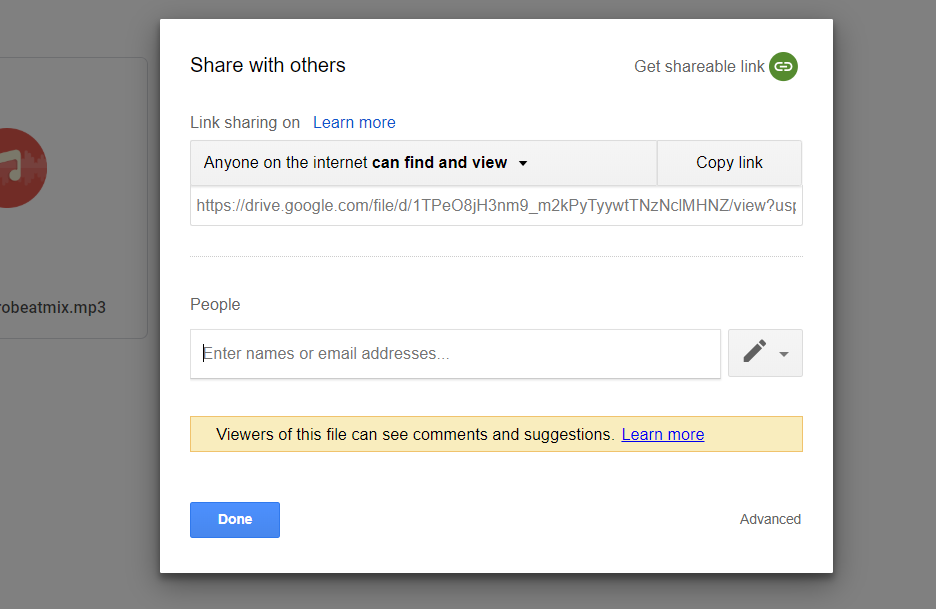This screenshot has width=936, height=609.
Task: Click the green shareable link icon
Action: [783, 66]
